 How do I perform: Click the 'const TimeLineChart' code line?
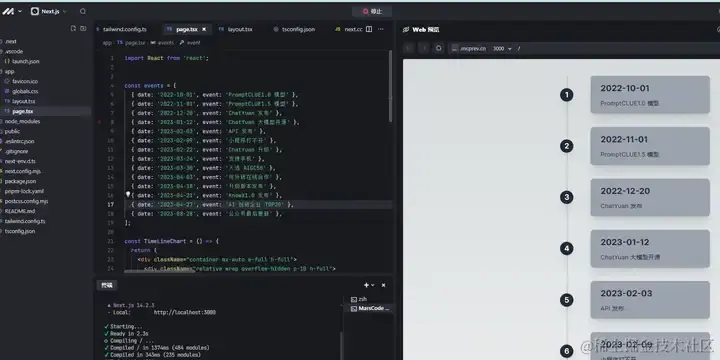click(x=172, y=242)
